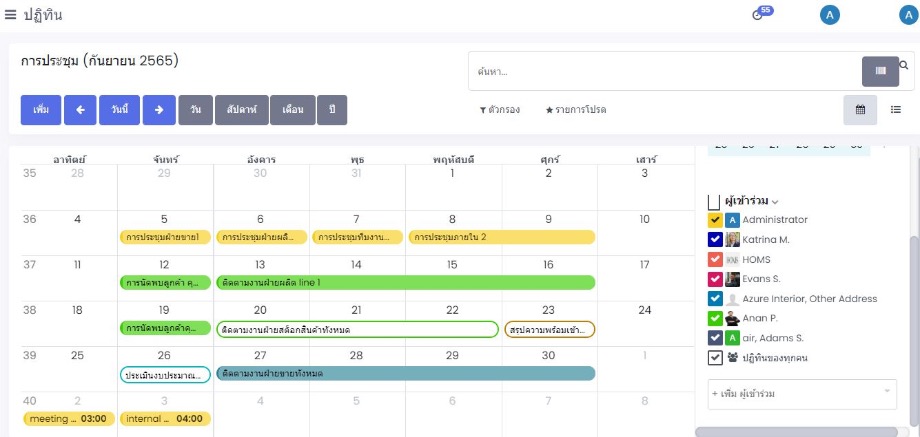The image size is (920, 437).
Task: Toggle the ปฏิทินของทุกคน checkbox
Action: [x=715, y=358]
